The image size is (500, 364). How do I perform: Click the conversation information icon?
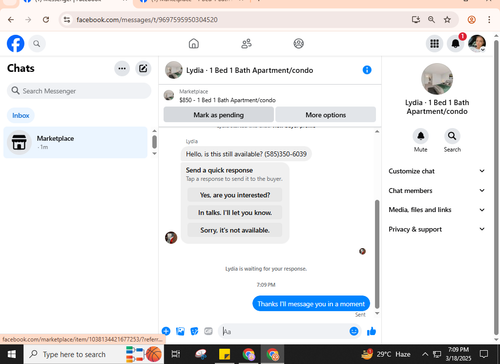[x=367, y=70]
